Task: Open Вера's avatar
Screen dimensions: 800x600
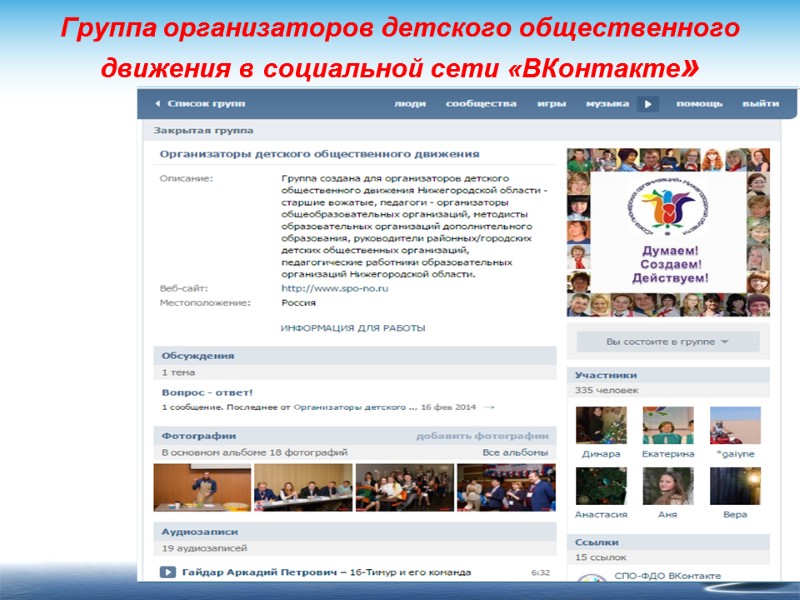Action: (735, 486)
